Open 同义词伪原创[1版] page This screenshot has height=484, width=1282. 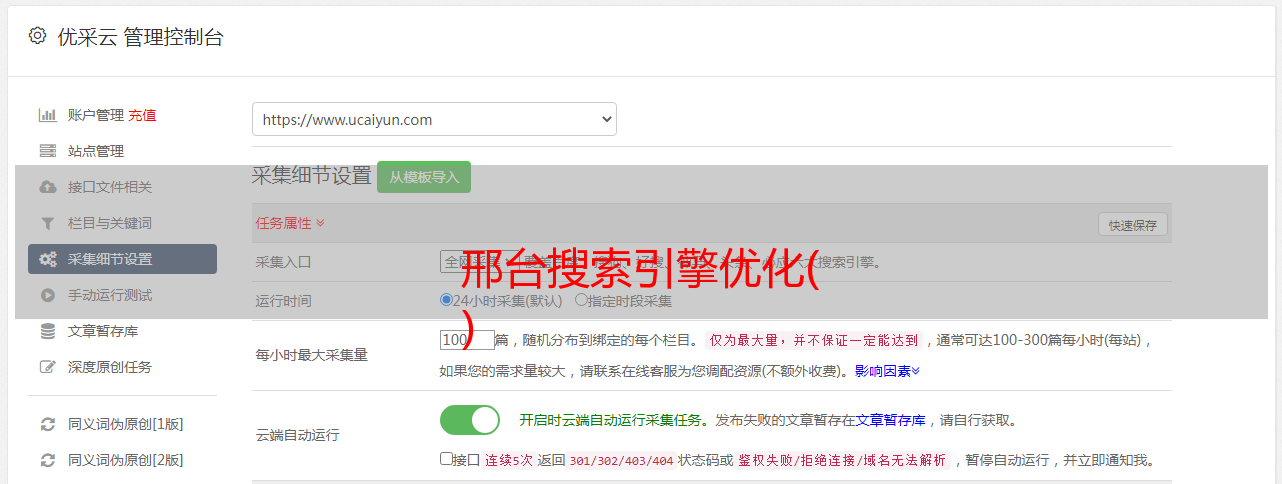(126, 424)
